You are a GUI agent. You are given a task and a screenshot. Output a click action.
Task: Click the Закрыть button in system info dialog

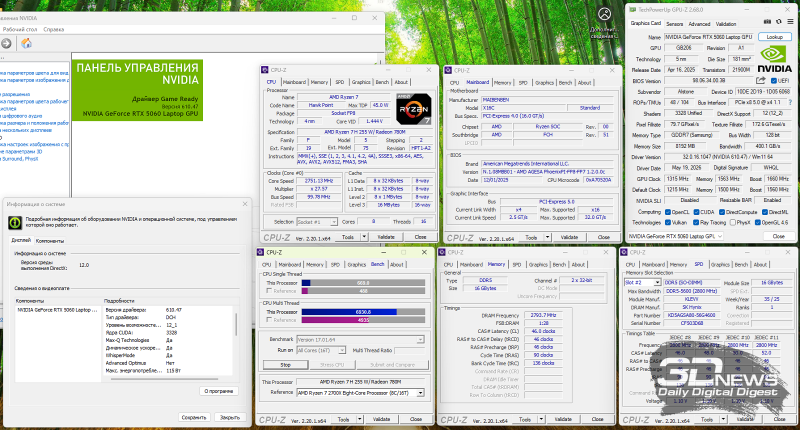230,417
